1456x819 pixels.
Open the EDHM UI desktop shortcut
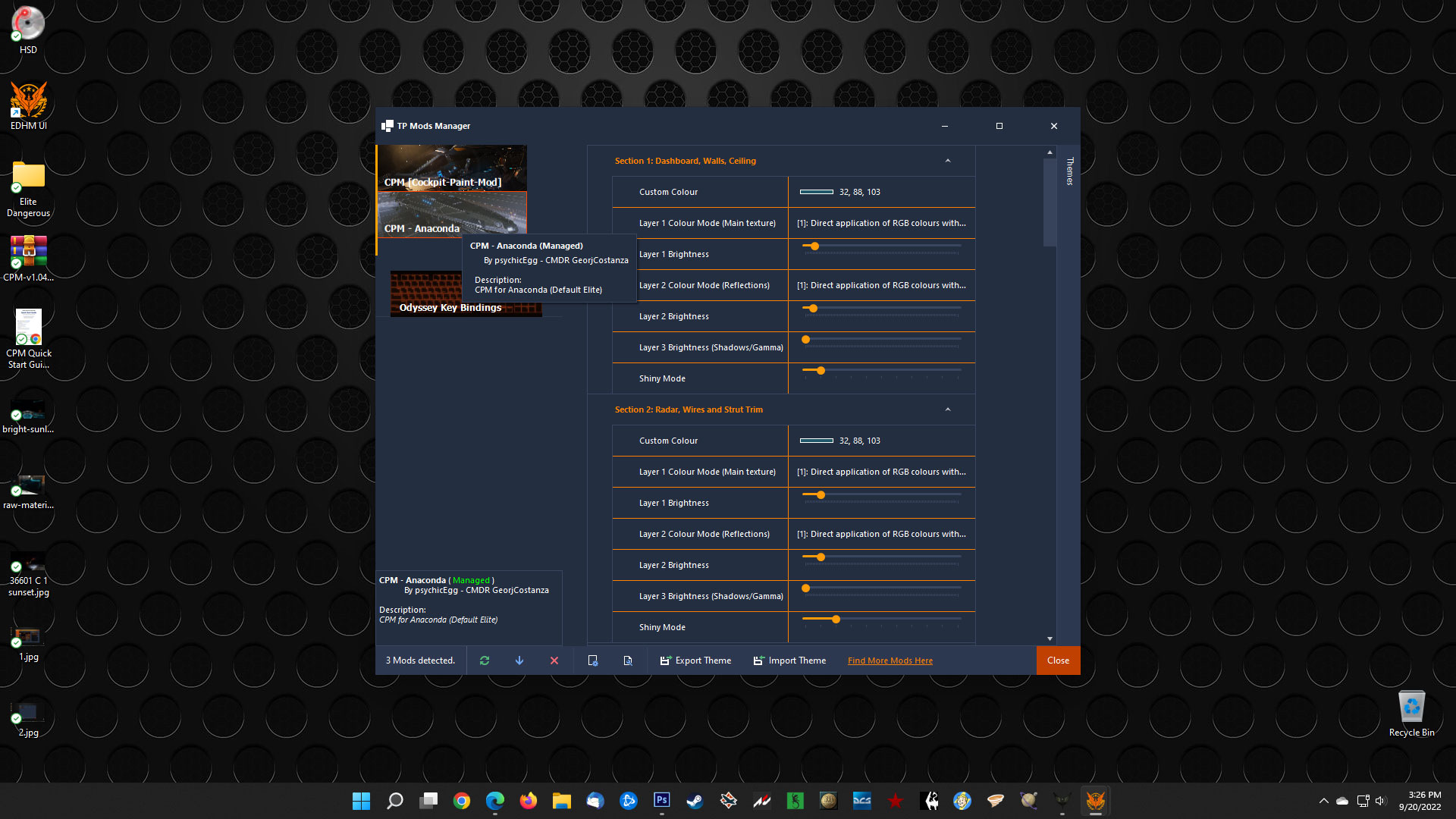(x=28, y=106)
